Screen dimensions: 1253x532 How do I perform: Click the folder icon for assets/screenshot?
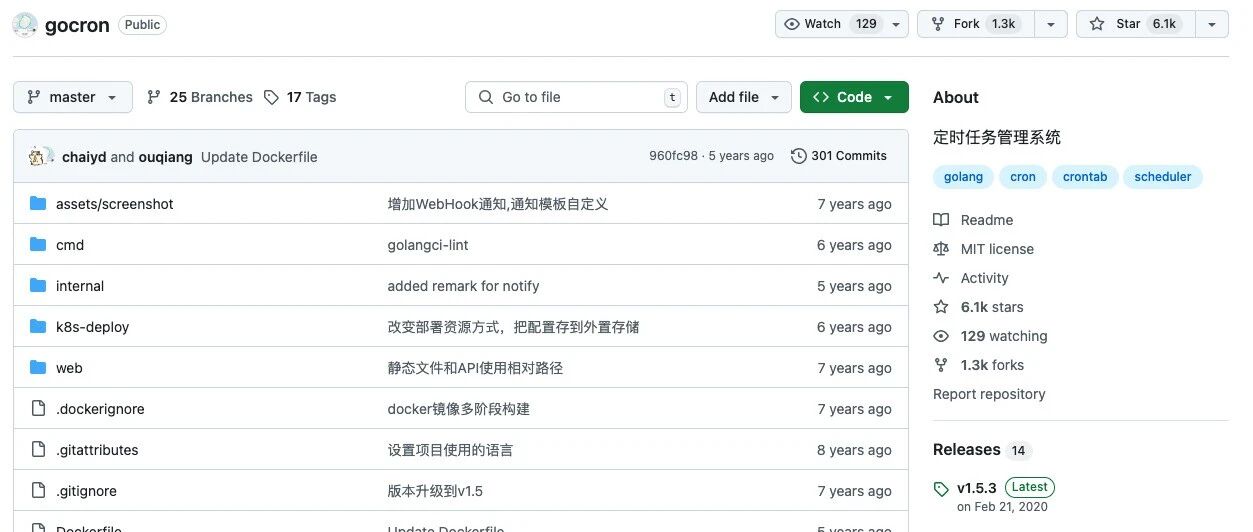coord(38,204)
